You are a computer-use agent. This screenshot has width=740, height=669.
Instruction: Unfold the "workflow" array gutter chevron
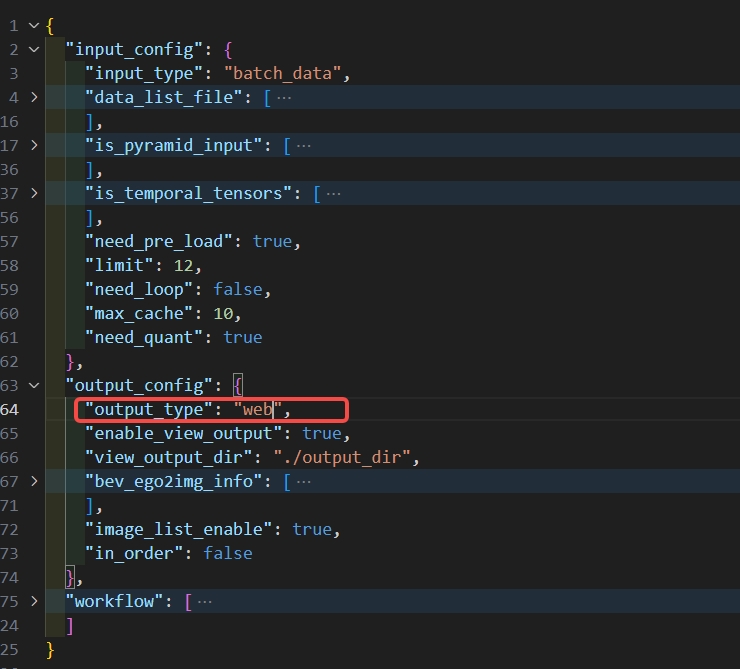[35, 601]
